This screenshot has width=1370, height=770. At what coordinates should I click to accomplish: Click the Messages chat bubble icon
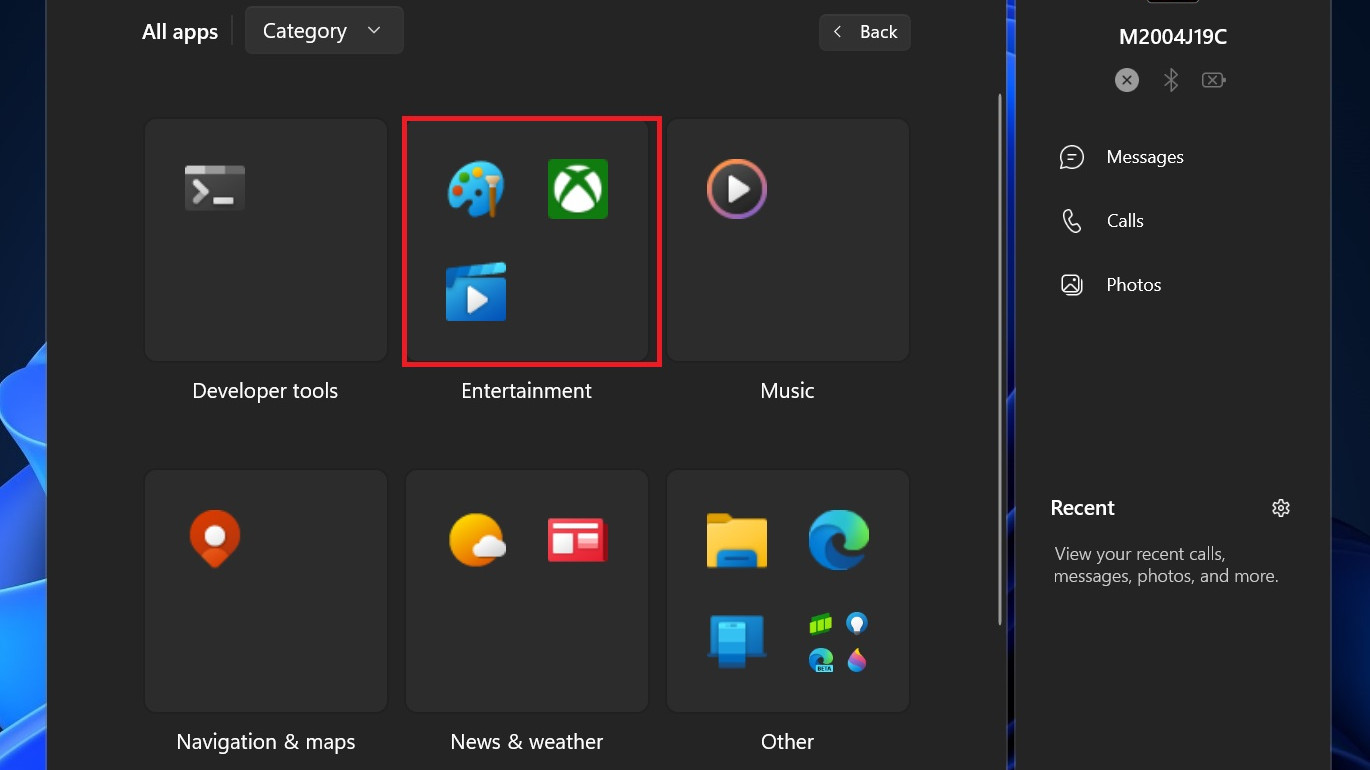coord(1072,157)
